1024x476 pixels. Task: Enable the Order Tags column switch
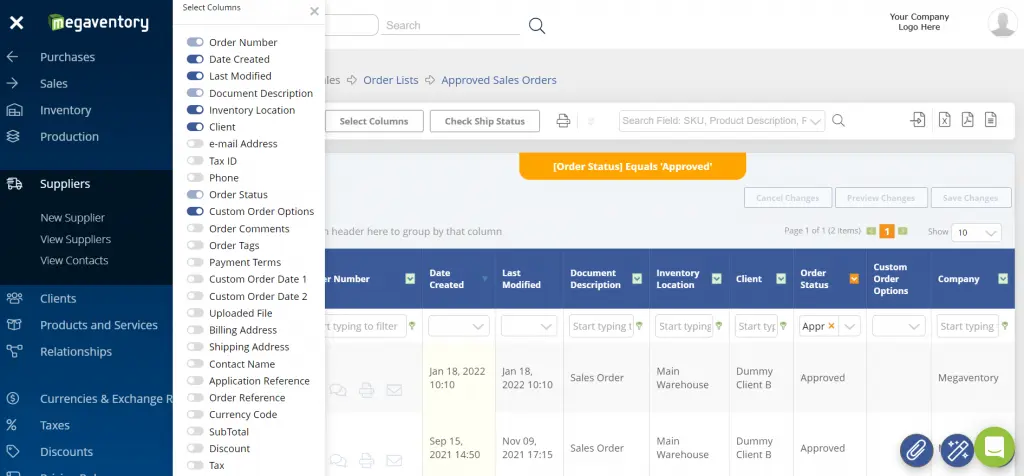[x=195, y=245]
